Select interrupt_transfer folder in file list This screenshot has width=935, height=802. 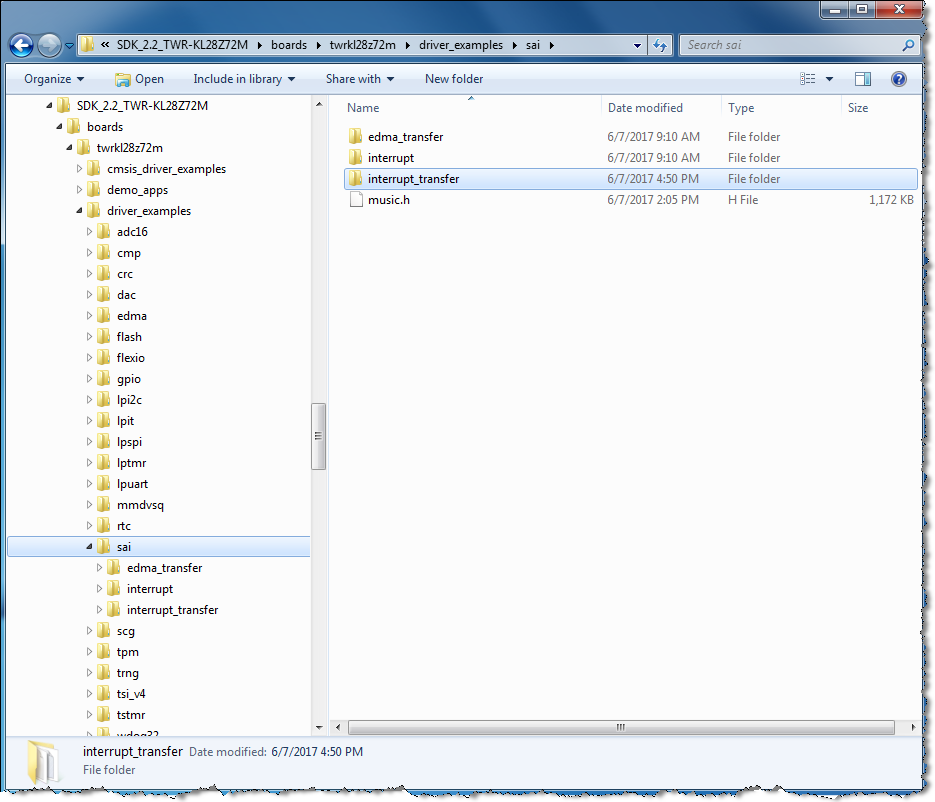(631, 179)
